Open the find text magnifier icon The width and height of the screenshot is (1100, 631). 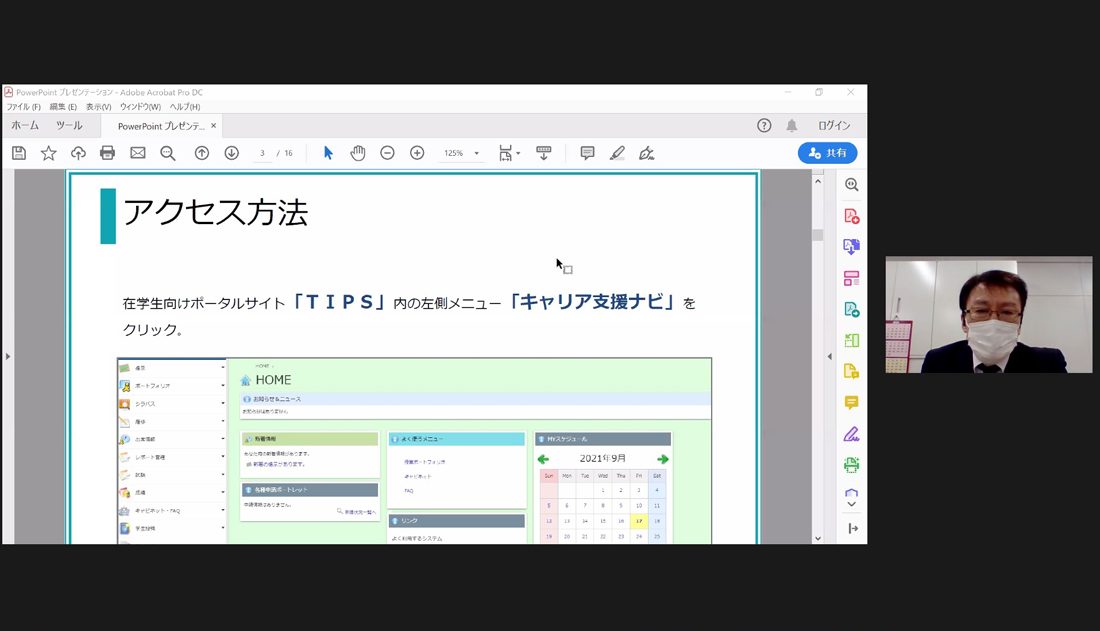pyautogui.click(x=168, y=153)
